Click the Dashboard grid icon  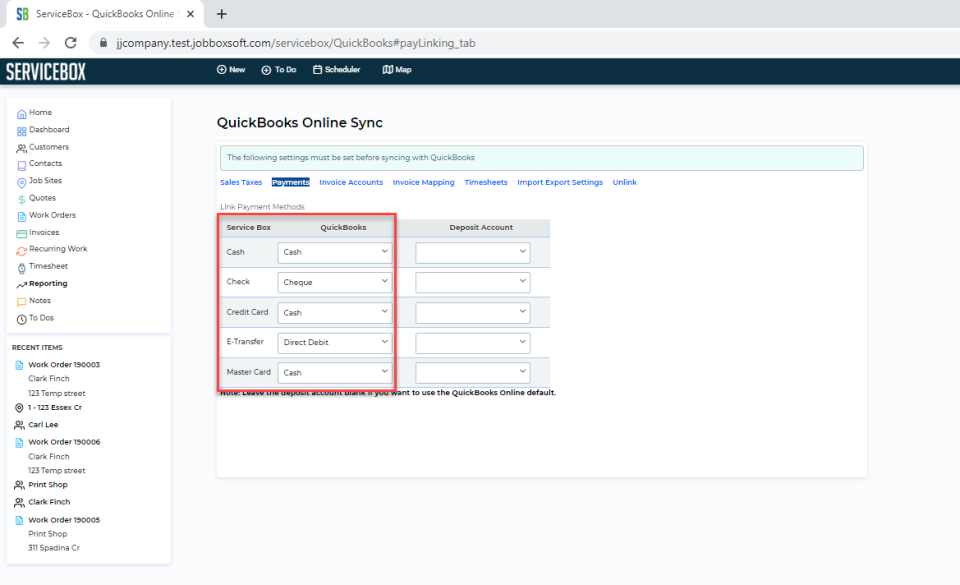coord(21,131)
